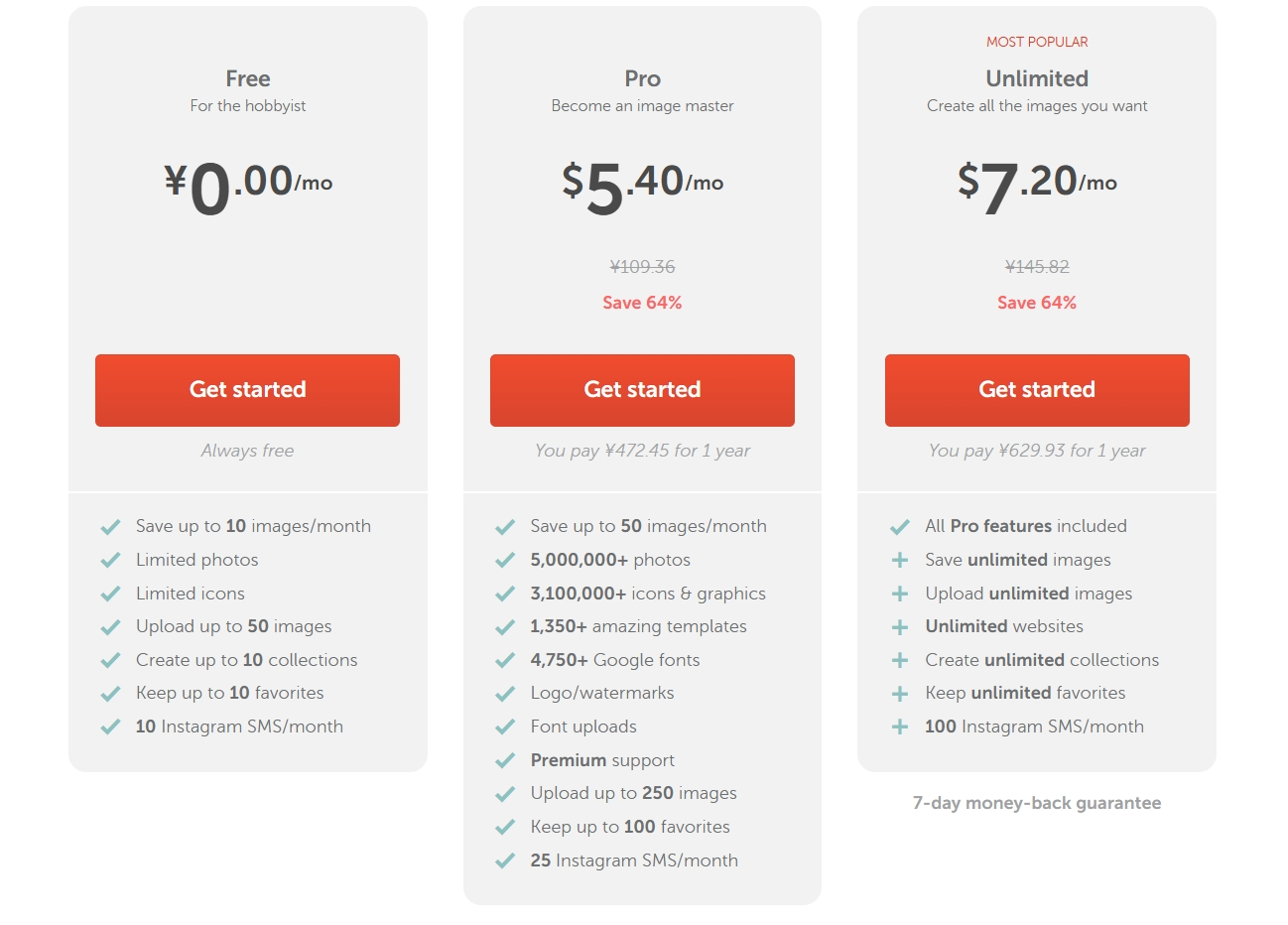
Task: Click checkmark beside Save up to 10 images/month
Action: coord(110,527)
